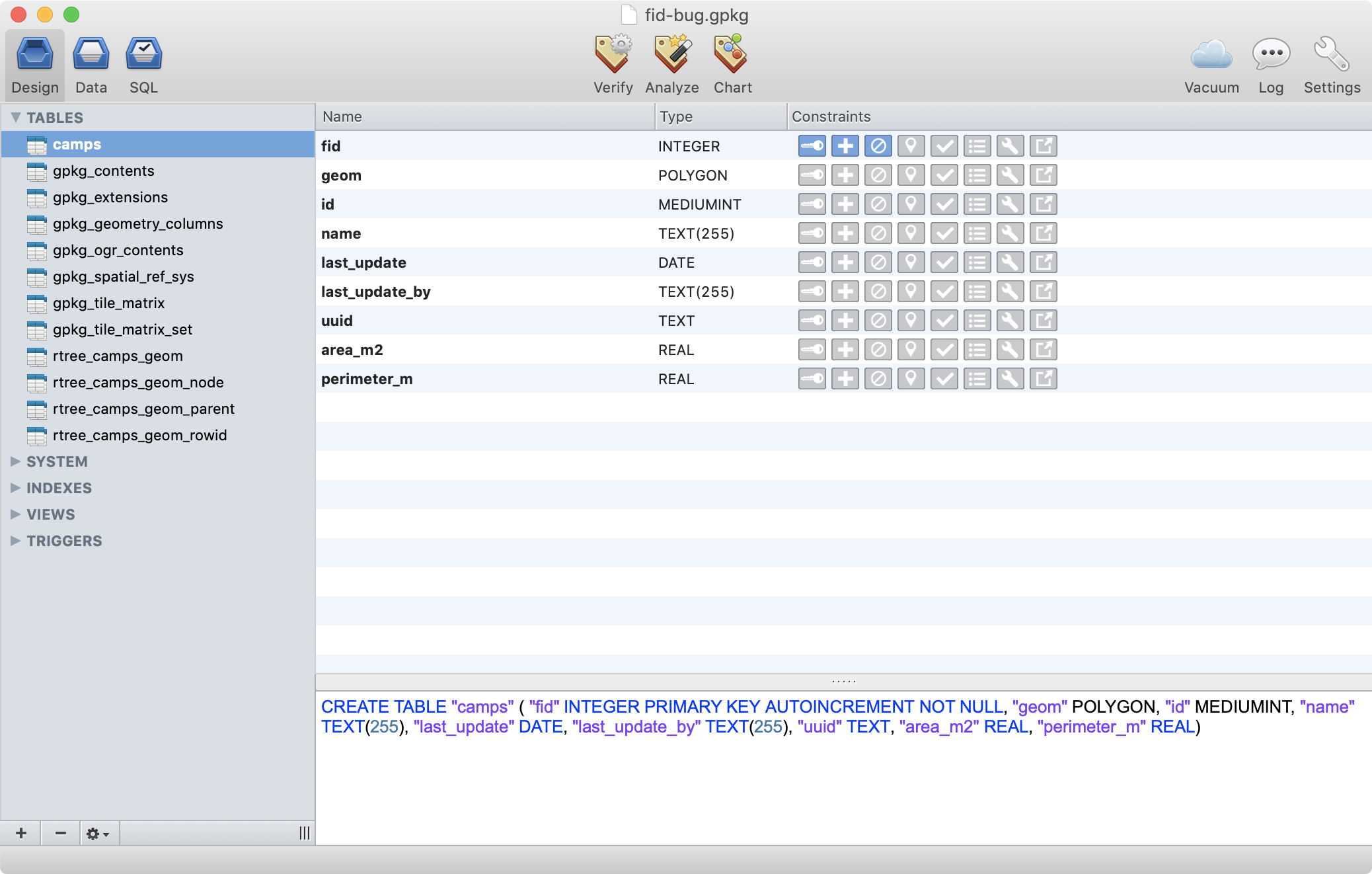Toggle not null constraint on name column

[x=878, y=233]
